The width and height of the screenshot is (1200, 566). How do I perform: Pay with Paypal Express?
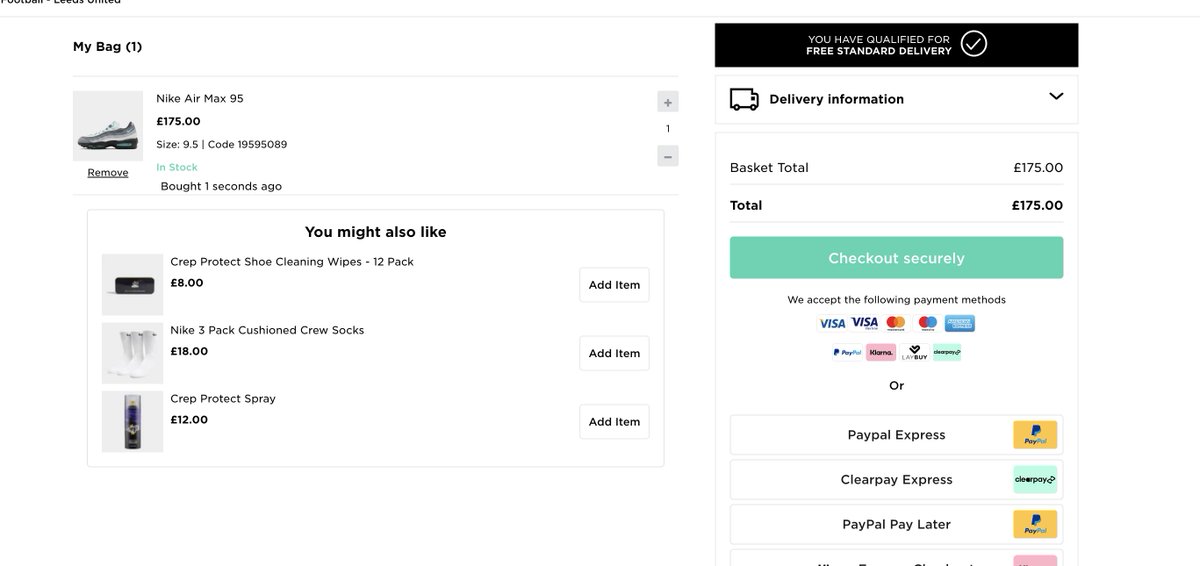pyautogui.click(x=896, y=435)
